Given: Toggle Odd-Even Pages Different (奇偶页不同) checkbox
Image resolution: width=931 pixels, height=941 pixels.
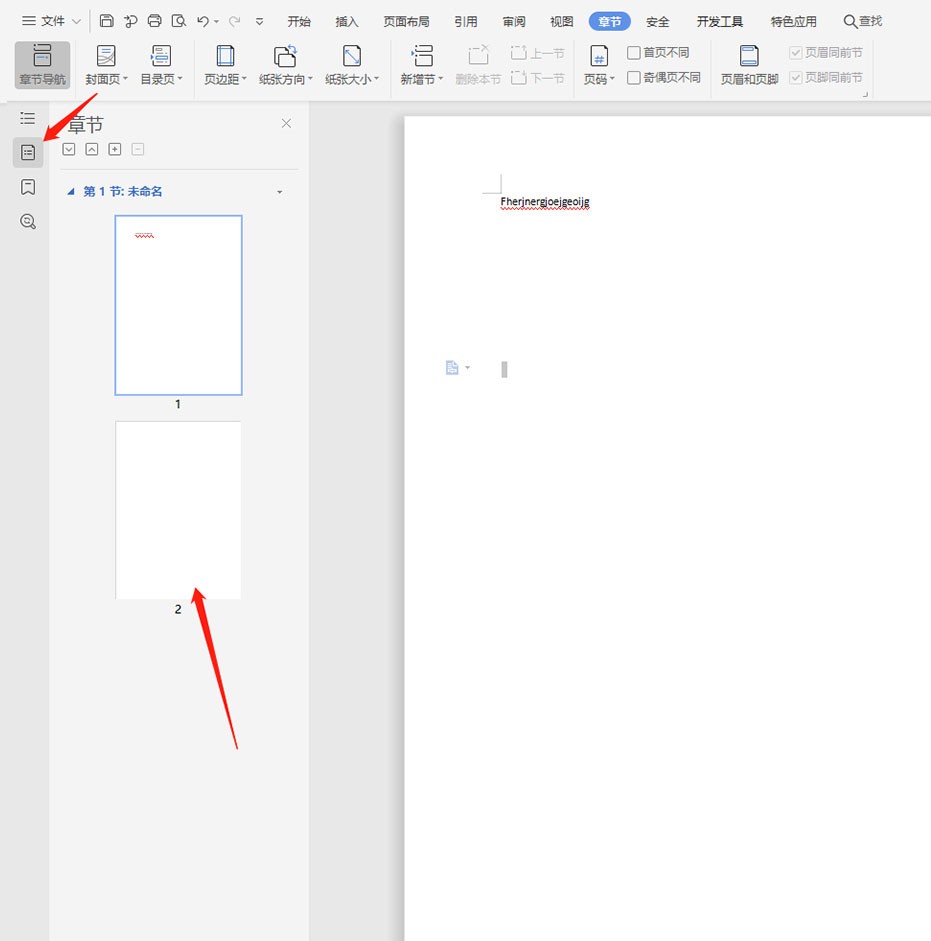Looking at the screenshot, I should click(634, 78).
